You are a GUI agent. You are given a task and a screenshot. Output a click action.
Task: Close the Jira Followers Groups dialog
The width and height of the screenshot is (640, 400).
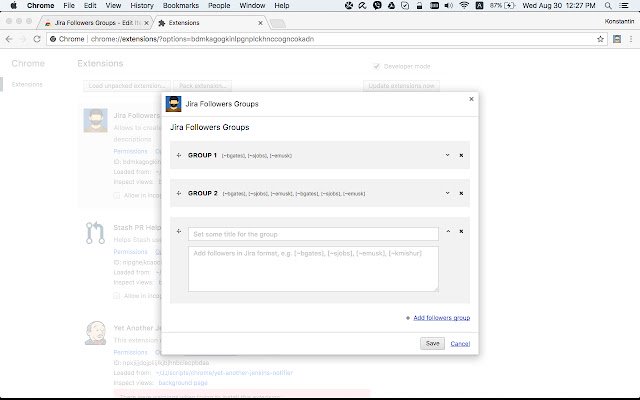pos(471,99)
